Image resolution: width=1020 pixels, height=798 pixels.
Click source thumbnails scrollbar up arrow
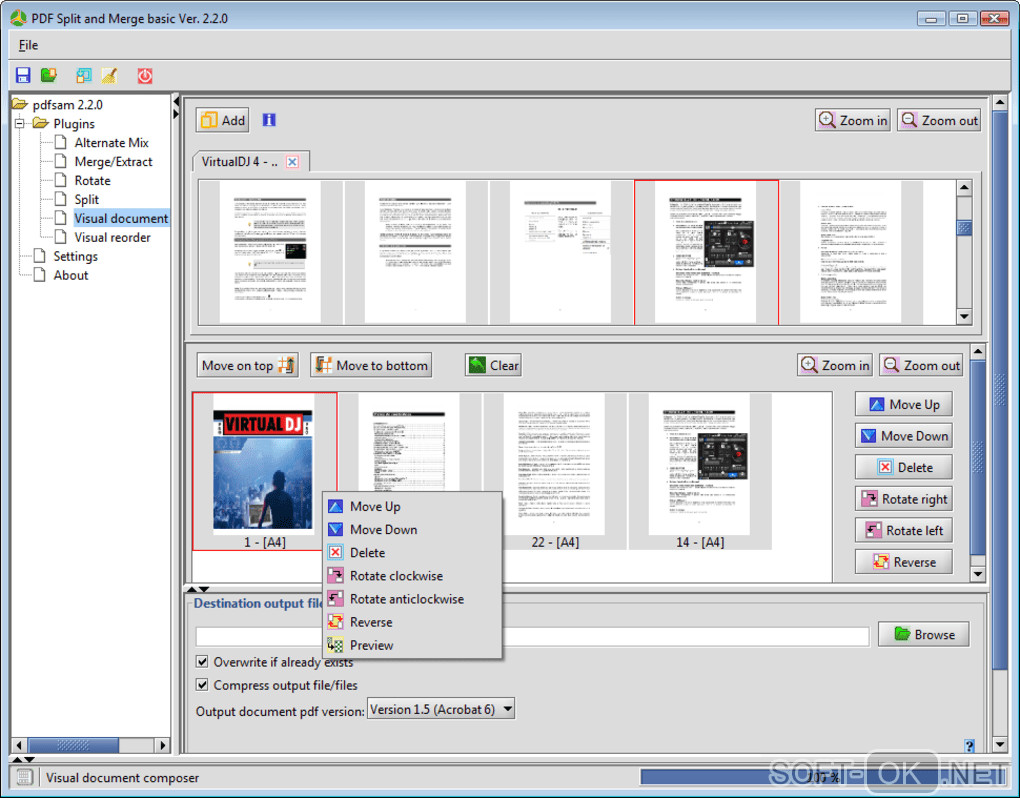(x=964, y=187)
